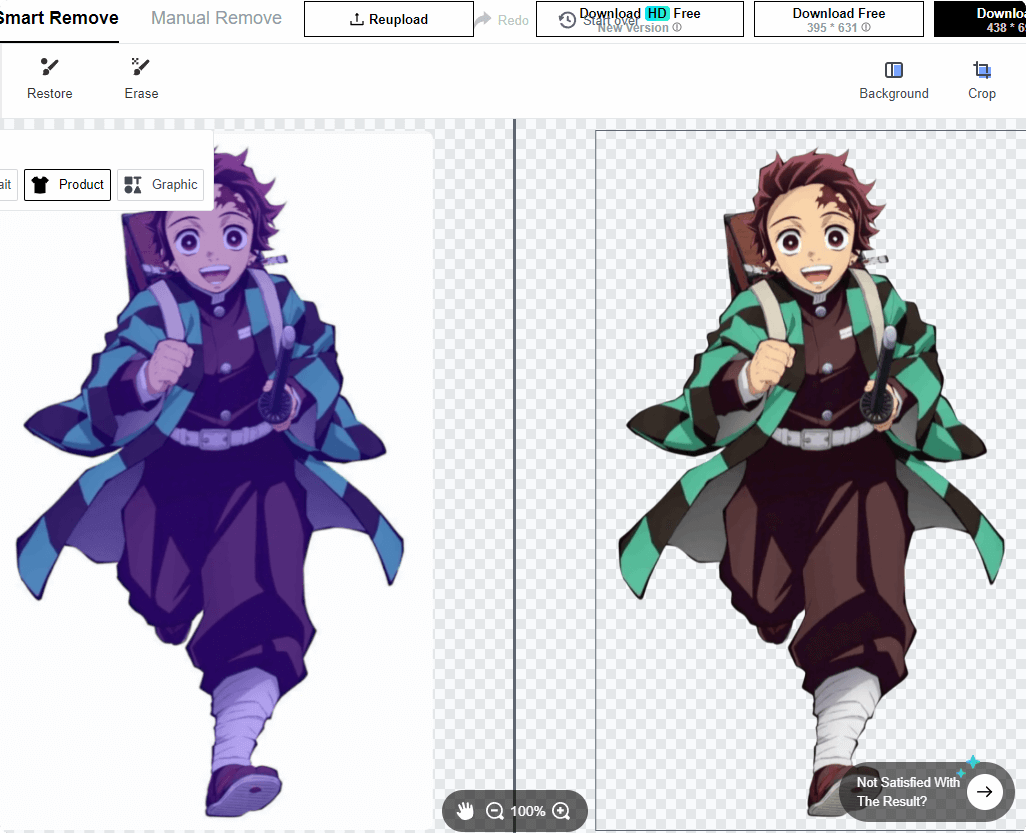Switch to the Smart Remove tab
The image size is (1026, 833).
point(58,18)
